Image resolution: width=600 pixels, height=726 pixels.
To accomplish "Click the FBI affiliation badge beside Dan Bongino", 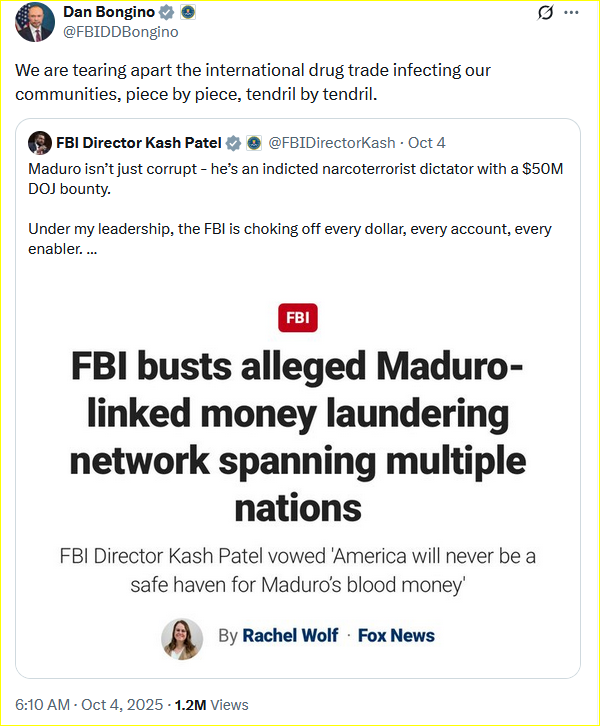I will point(188,12).
